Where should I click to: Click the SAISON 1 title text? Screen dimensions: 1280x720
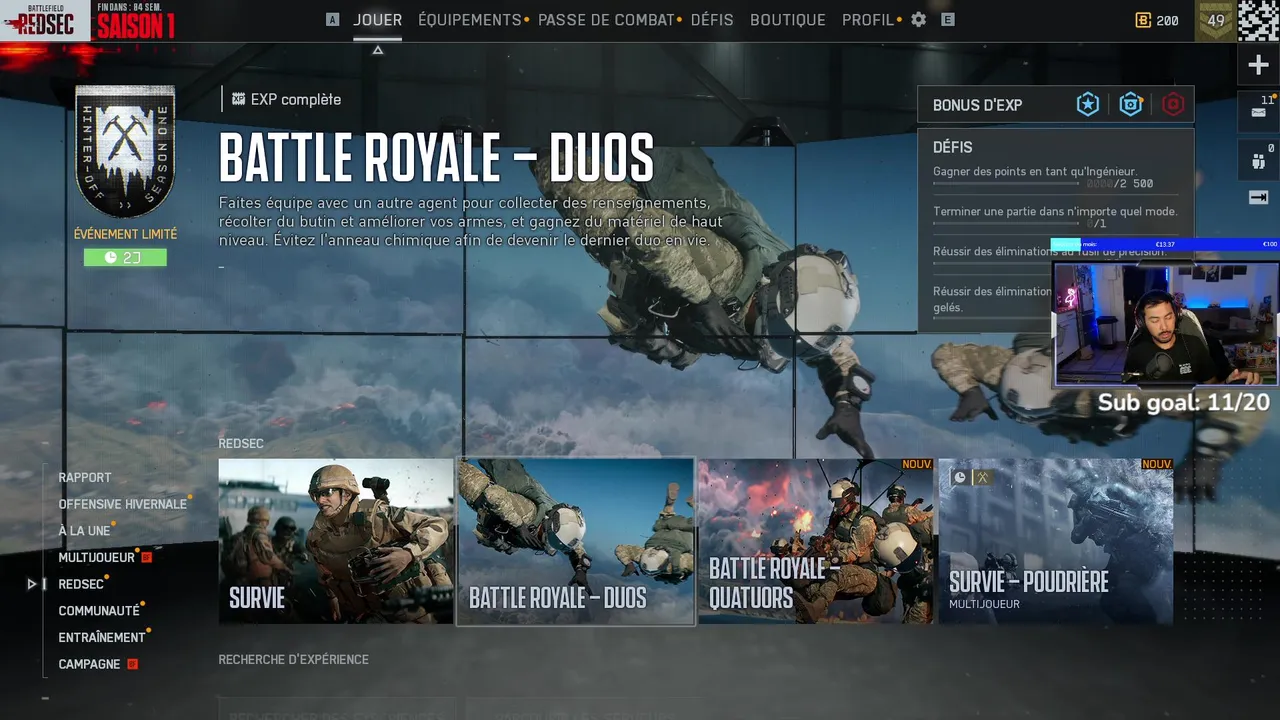(136, 26)
